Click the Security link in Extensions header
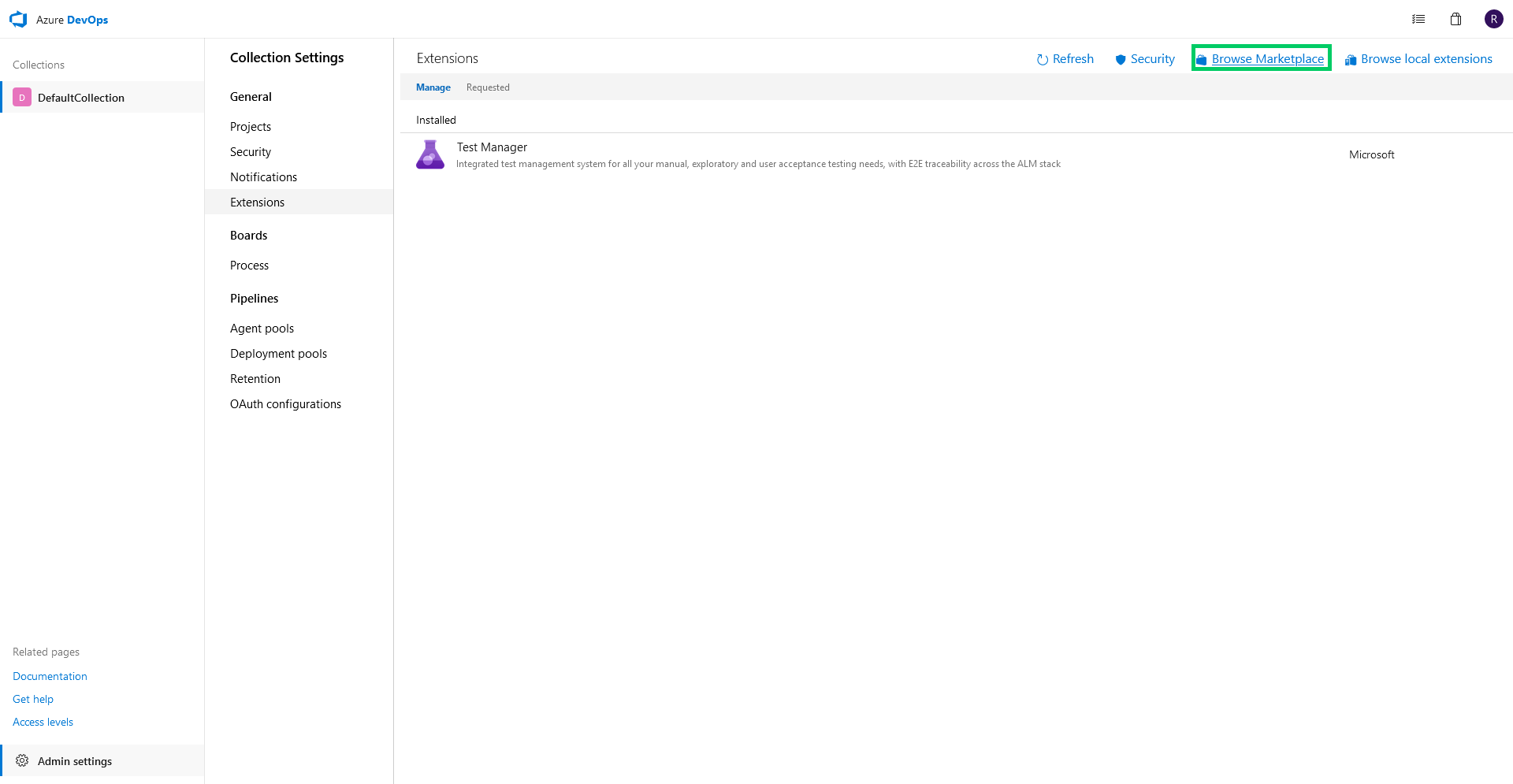 click(x=1153, y=59)
